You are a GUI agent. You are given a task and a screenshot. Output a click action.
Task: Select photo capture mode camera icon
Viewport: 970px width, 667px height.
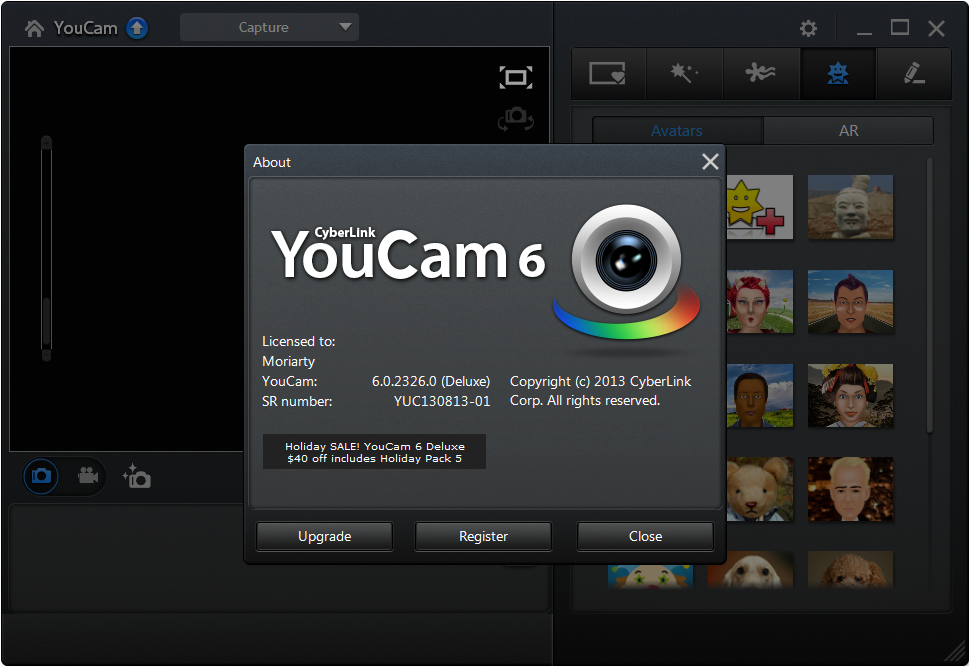pos(41,476)
